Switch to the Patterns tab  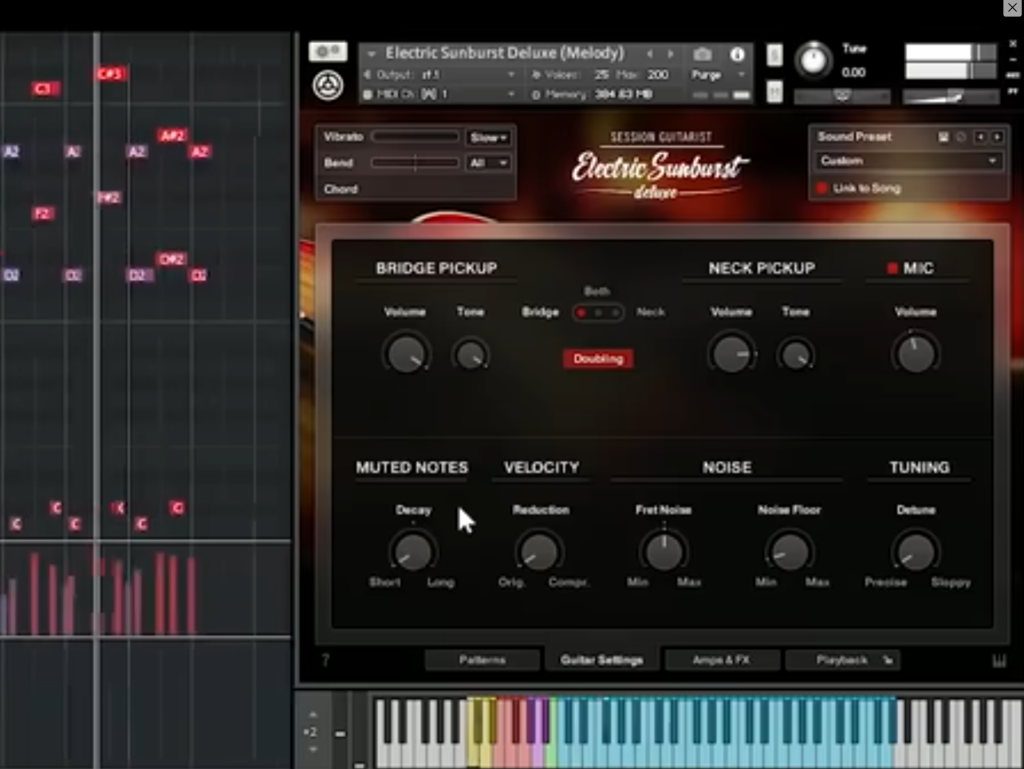482,660
